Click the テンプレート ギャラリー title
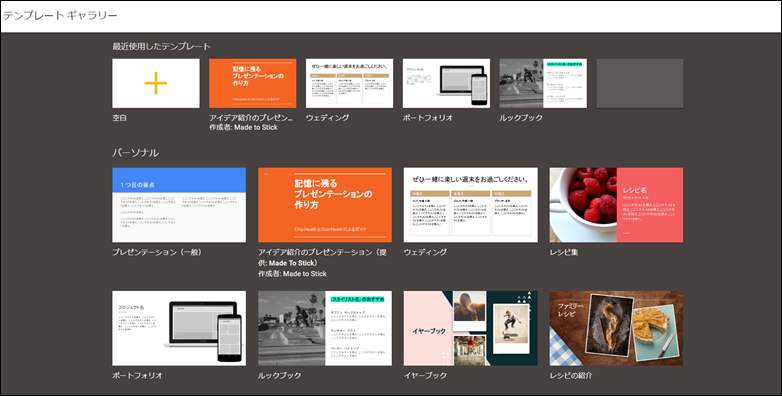This screenshot has width=782, height=396. (60, 15)
